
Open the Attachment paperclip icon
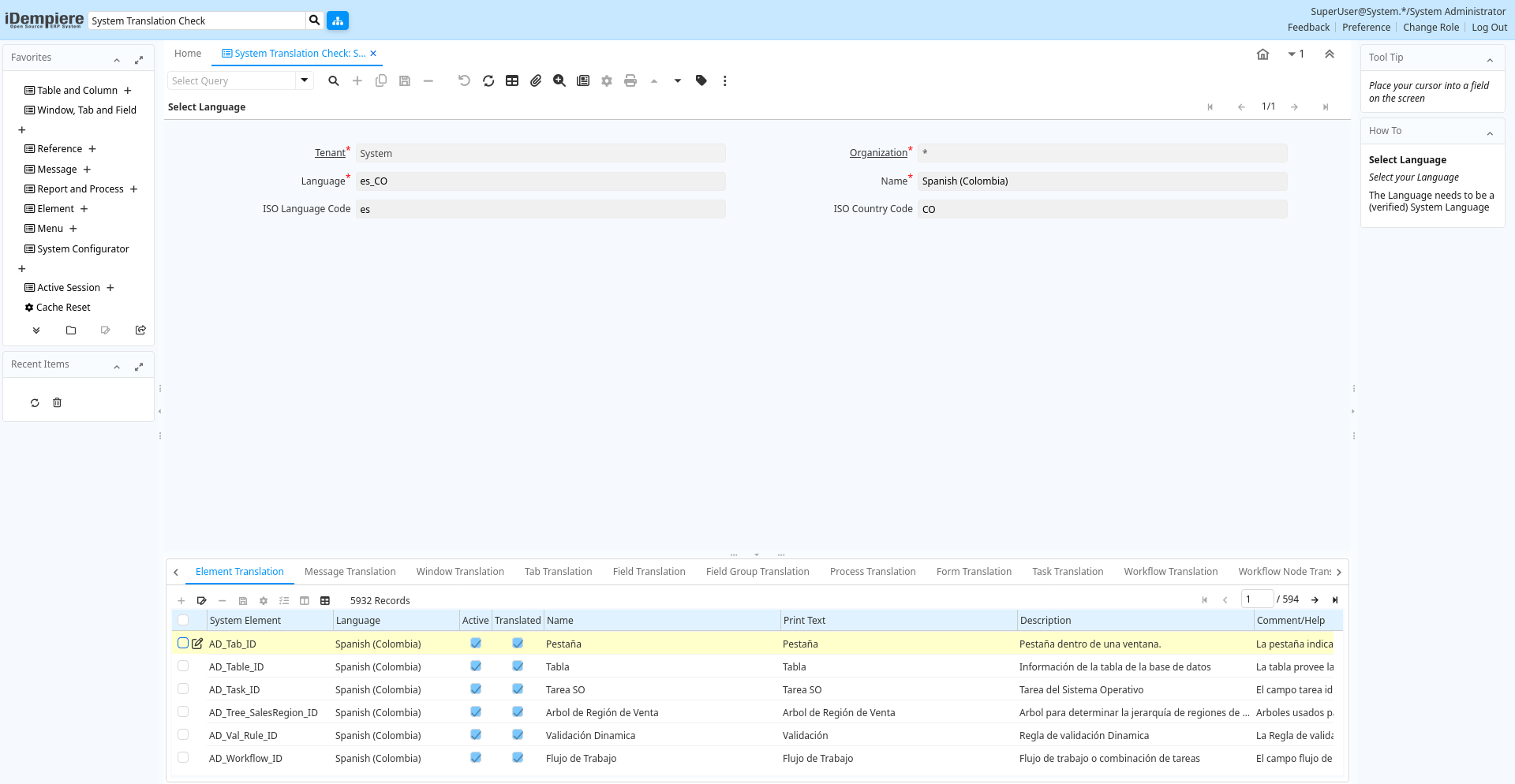536,80
